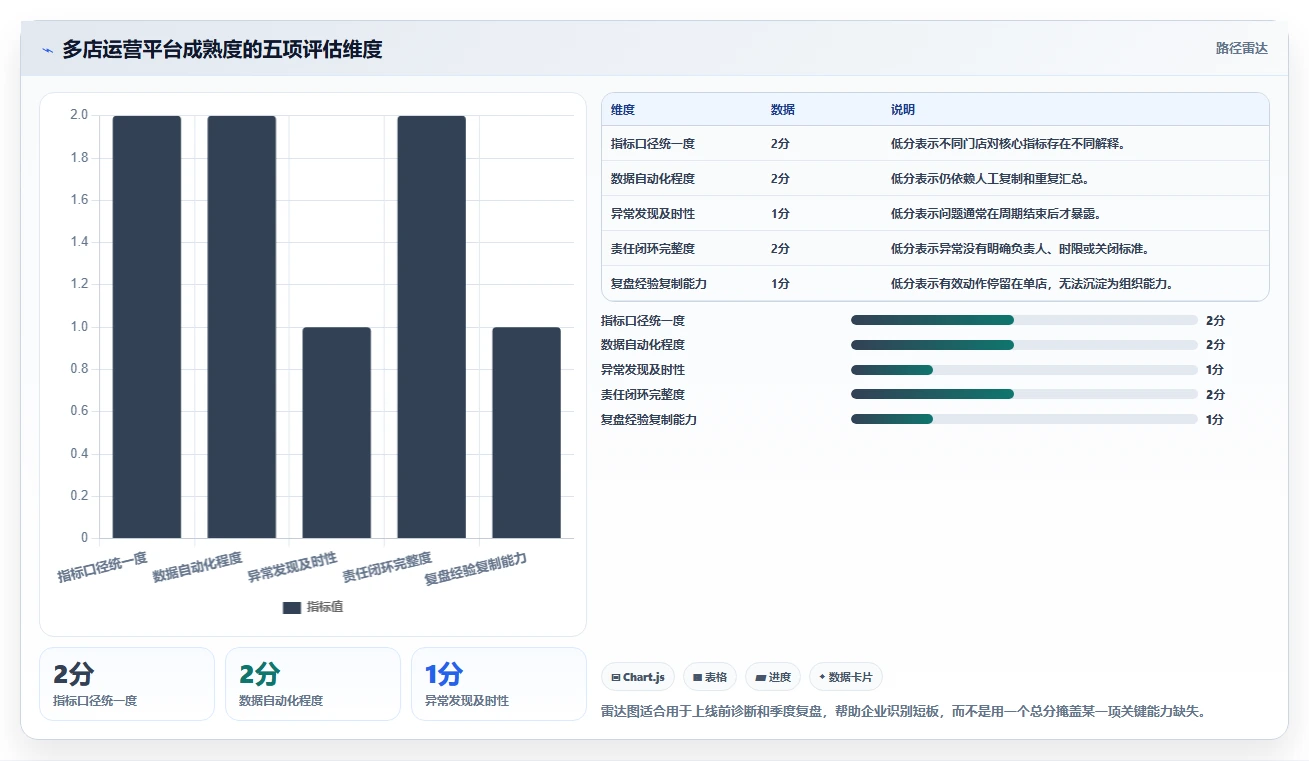Viewport: 1309px width, 761px height.
Task: Click description 低分表示仍依赖人工复制和重复汇总。
Action: (990, 179)
